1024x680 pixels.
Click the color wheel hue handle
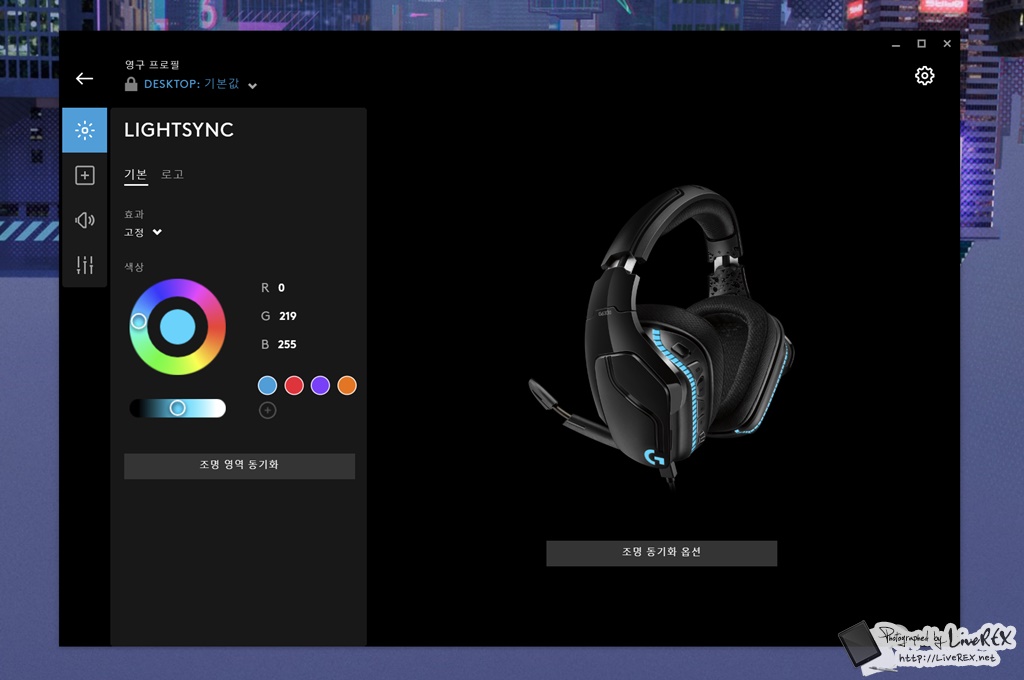[138, 321]
